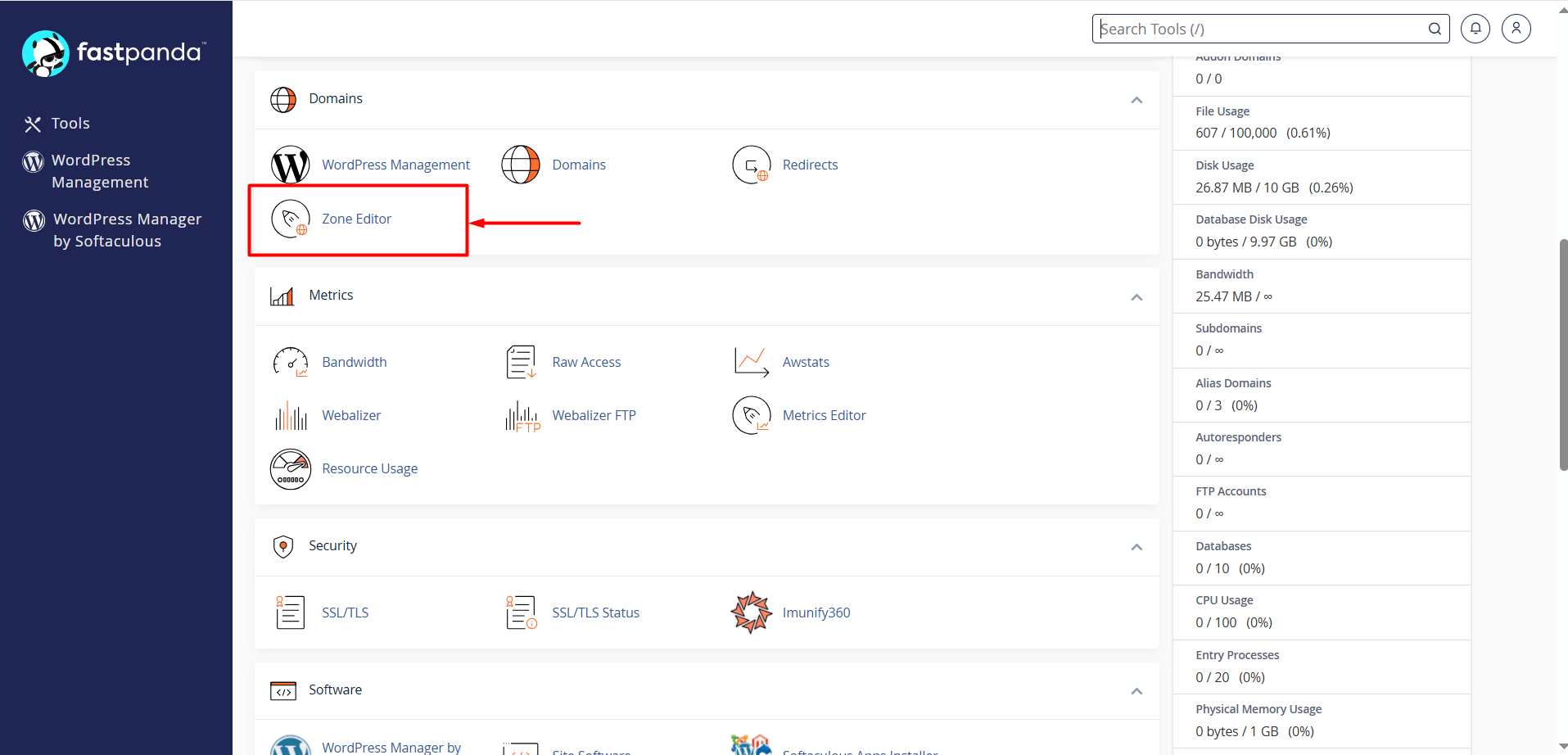Open the Webalizer FTP link
The height and width of the screenshot is (755, 1568).
(x=594, y=415)
